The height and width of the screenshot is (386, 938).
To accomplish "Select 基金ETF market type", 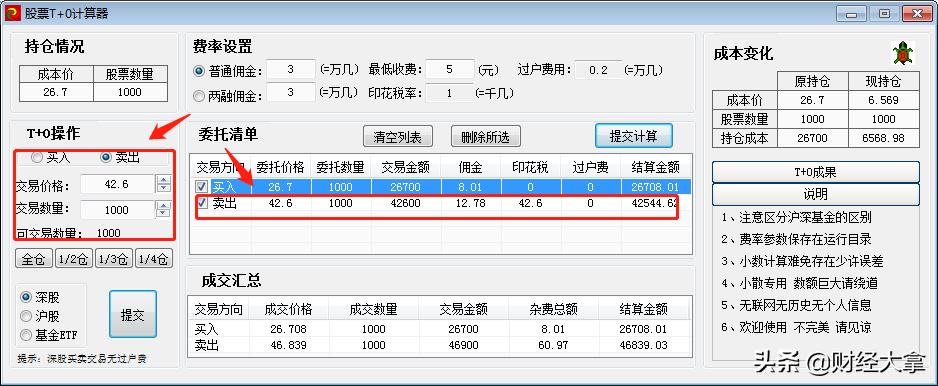I will 26,335.
